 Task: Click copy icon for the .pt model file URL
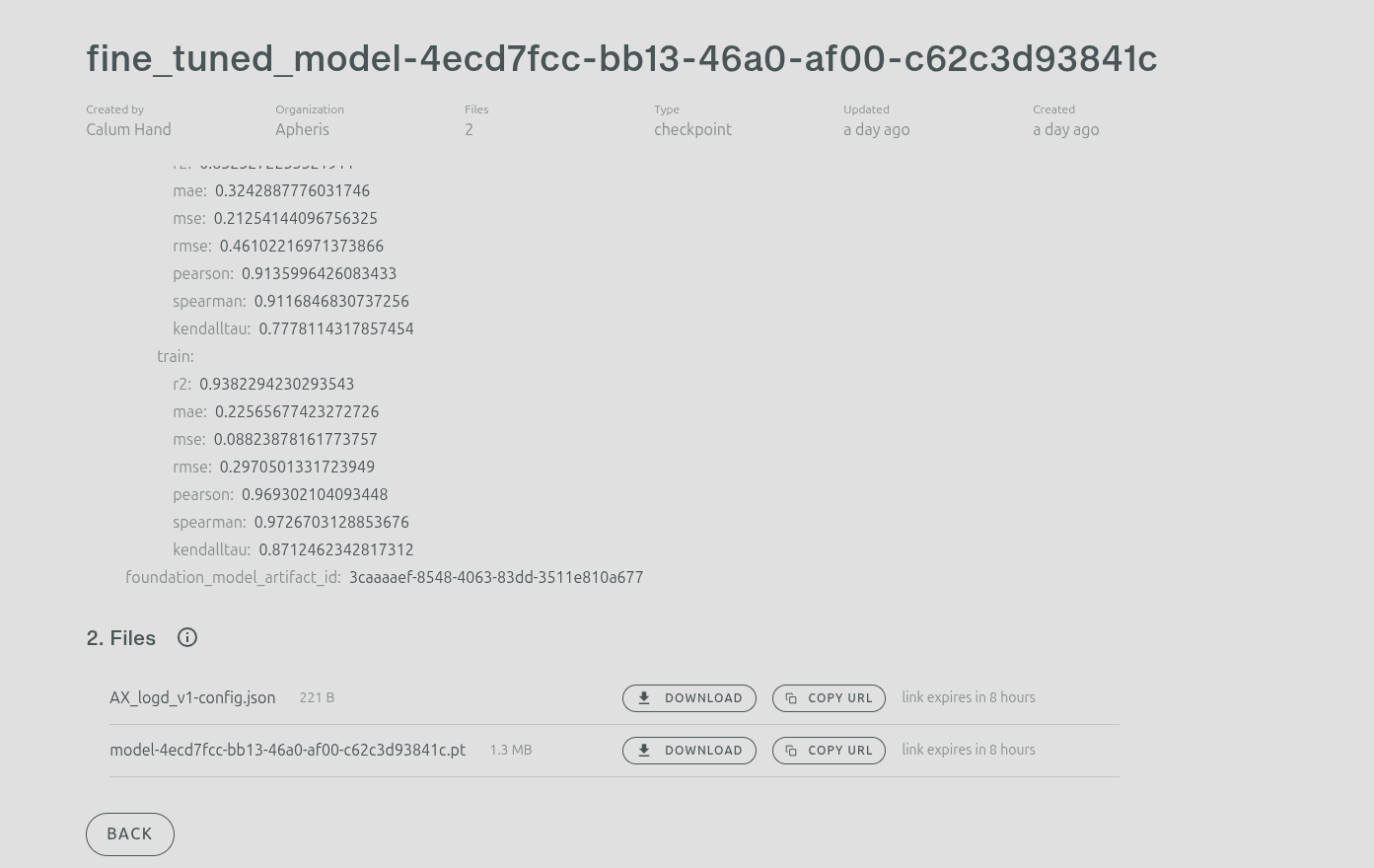(791, 751)
